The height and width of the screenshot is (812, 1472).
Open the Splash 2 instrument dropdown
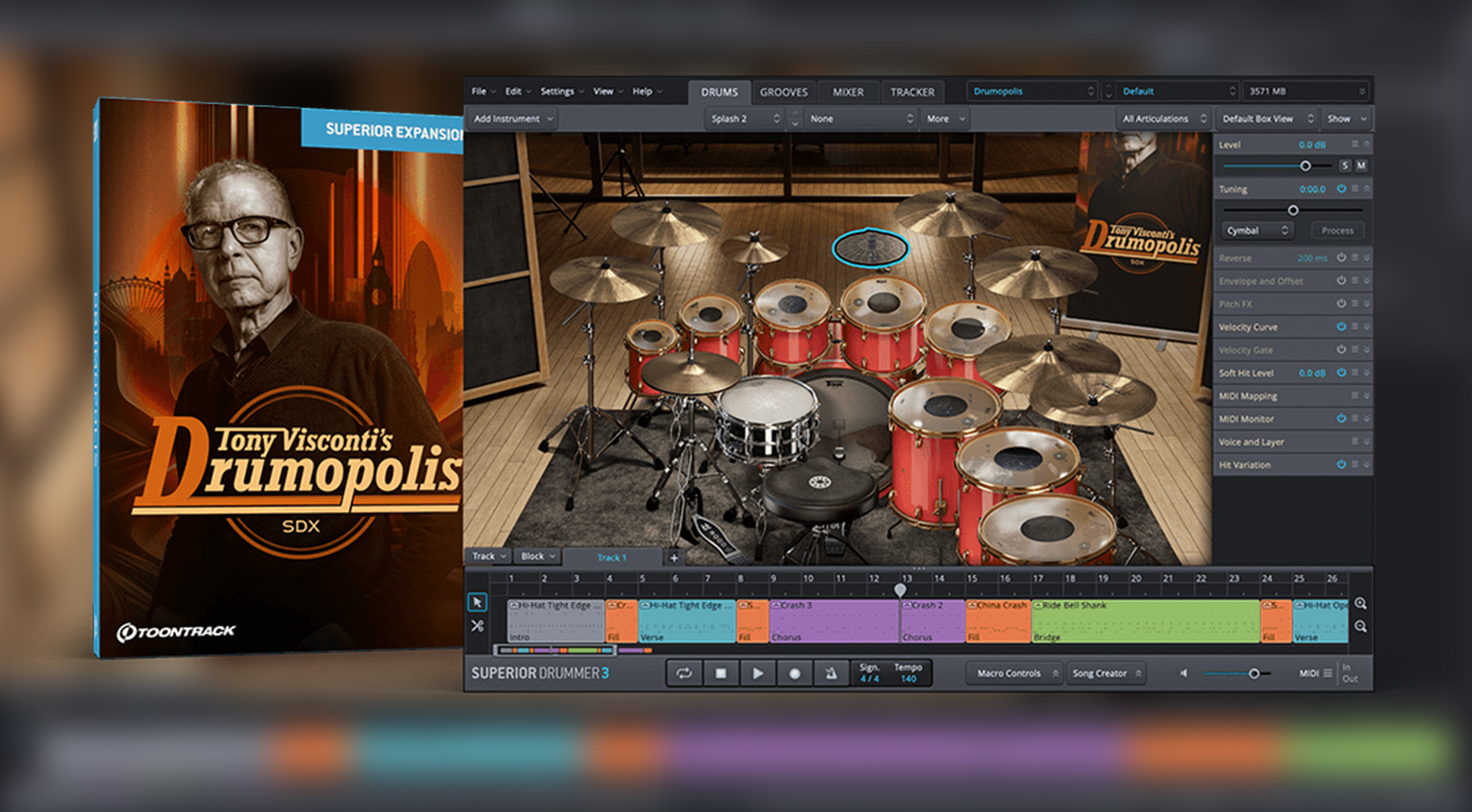[745, 119]
